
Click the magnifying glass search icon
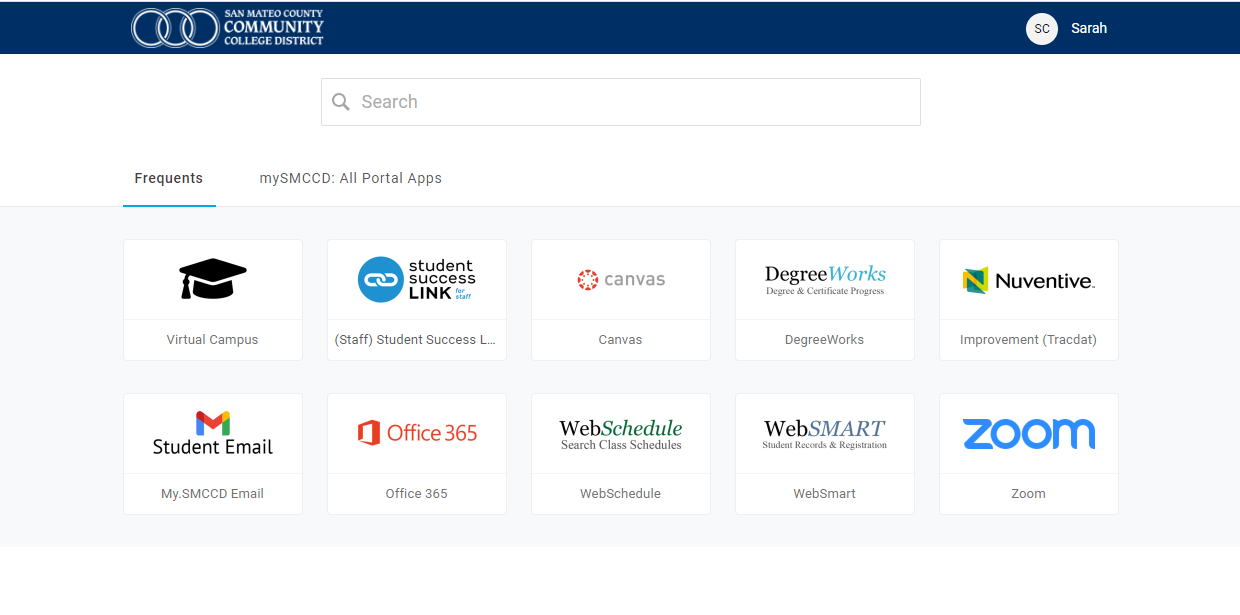341,102
